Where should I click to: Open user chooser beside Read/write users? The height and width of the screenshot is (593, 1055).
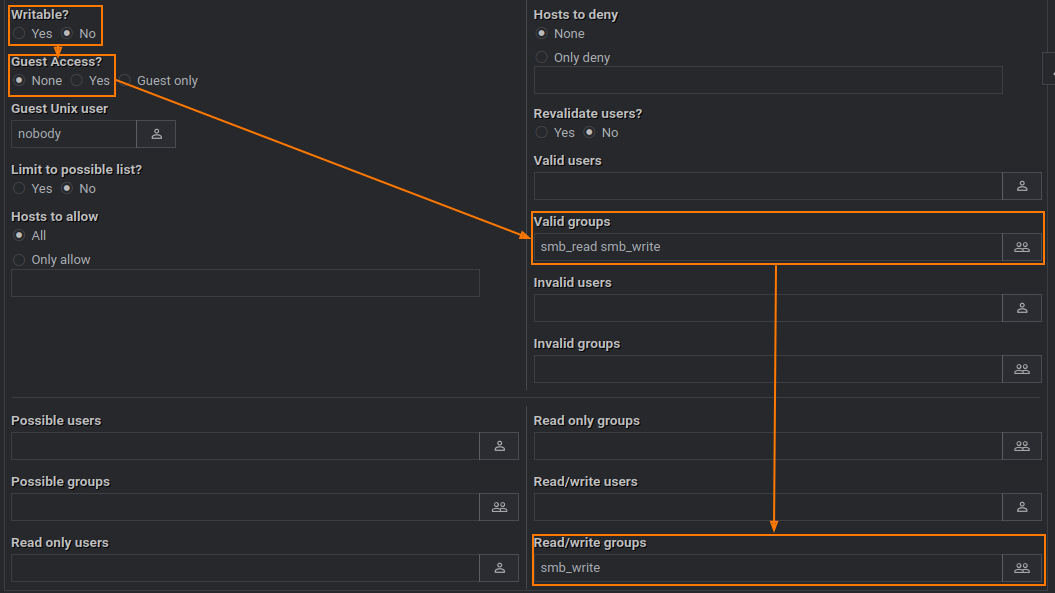[x=1021, y=507]
